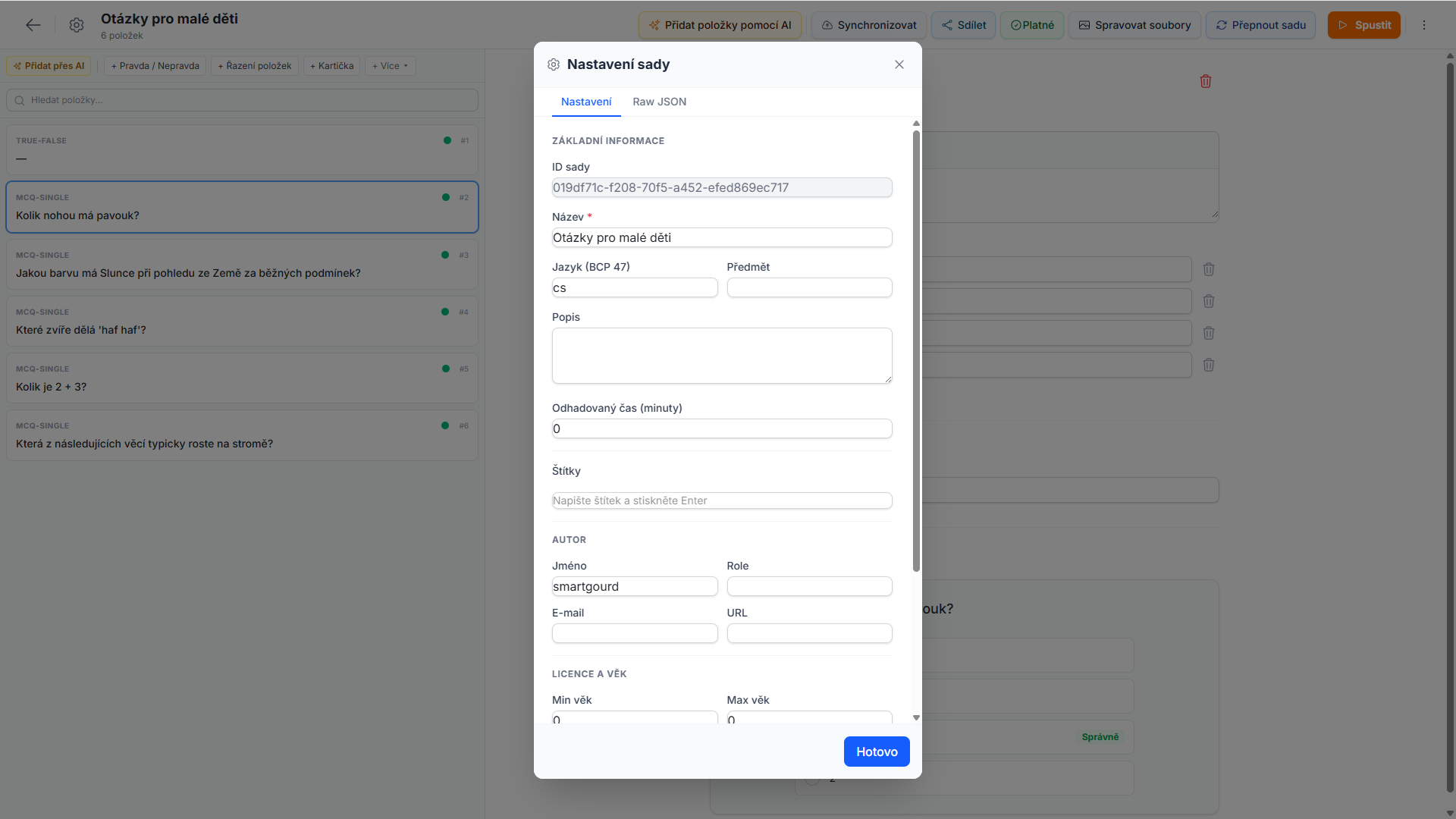Click the URL input field
This screenshot has width=1456, height=819.
pyautogui.click(x=809, y=633)
